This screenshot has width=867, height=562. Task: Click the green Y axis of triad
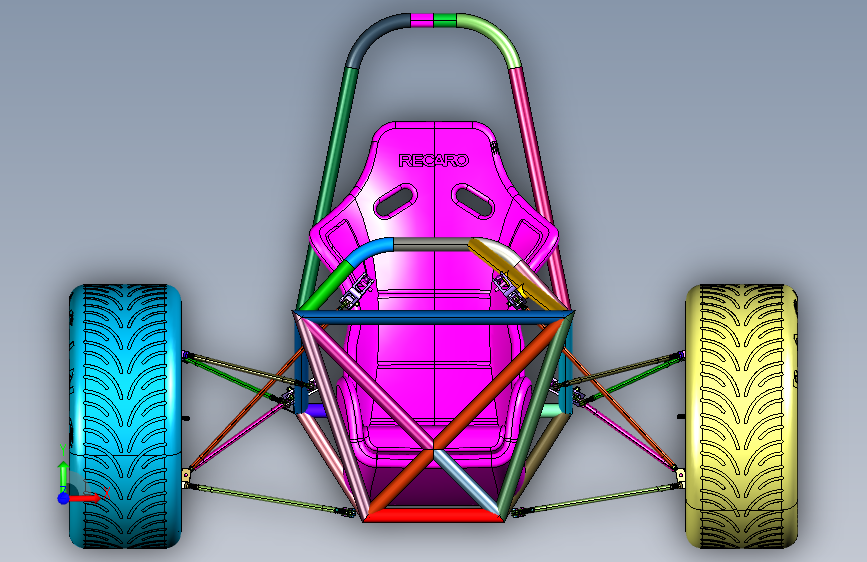[x=63, y=470]
